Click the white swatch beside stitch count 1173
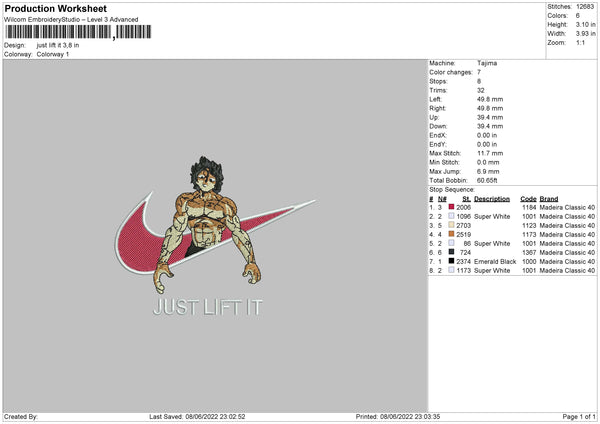This screenshot has height=424, width=600. pyautogui.click(x=452, y=270)
